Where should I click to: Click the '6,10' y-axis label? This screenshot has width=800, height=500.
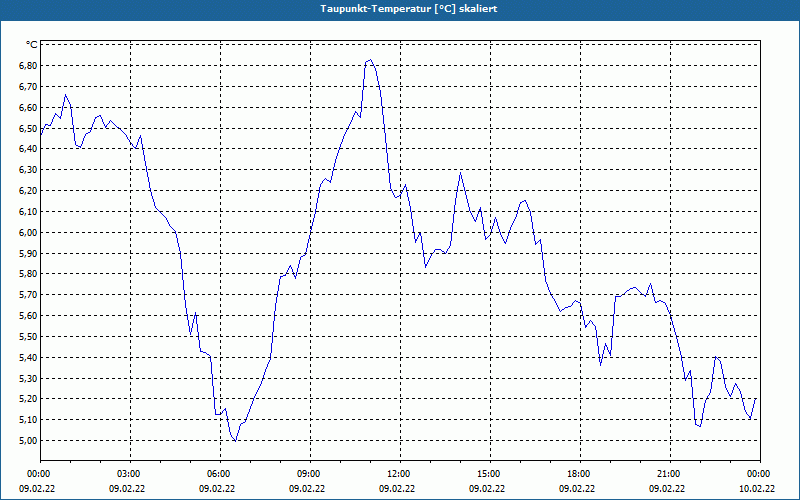(x=28, y=212)
